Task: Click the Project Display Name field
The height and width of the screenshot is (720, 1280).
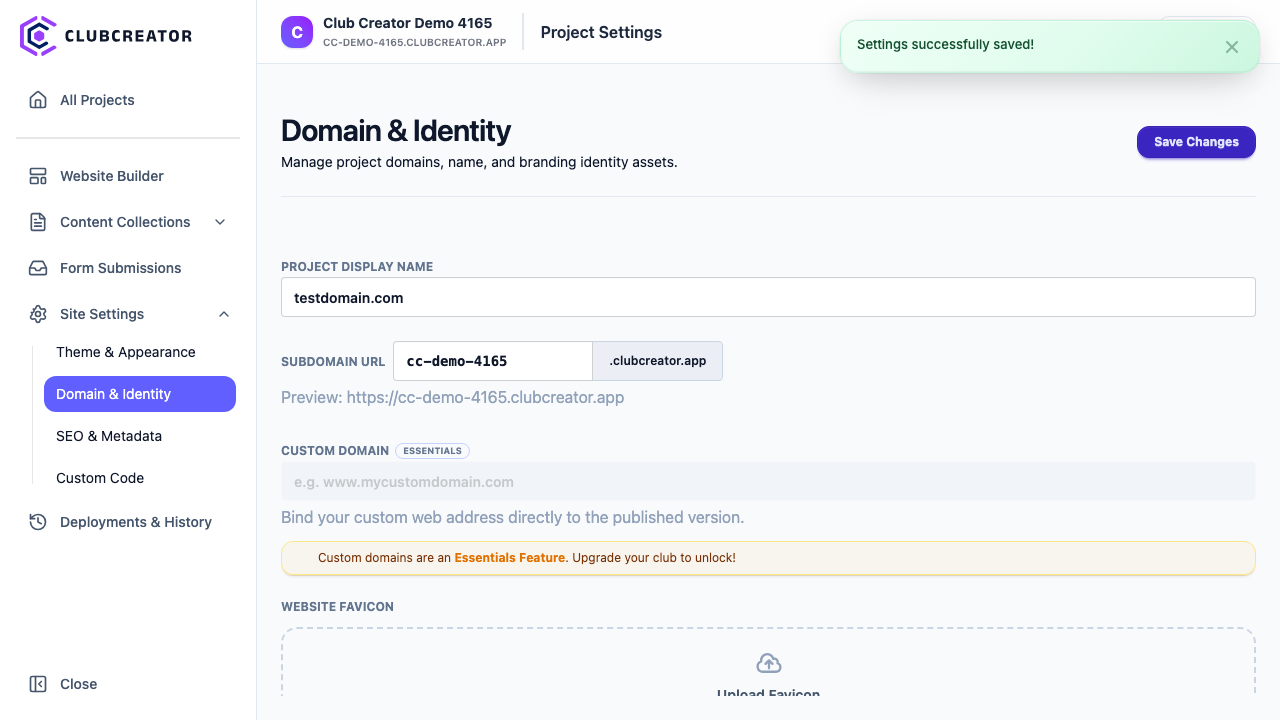Action: point(768,297)
